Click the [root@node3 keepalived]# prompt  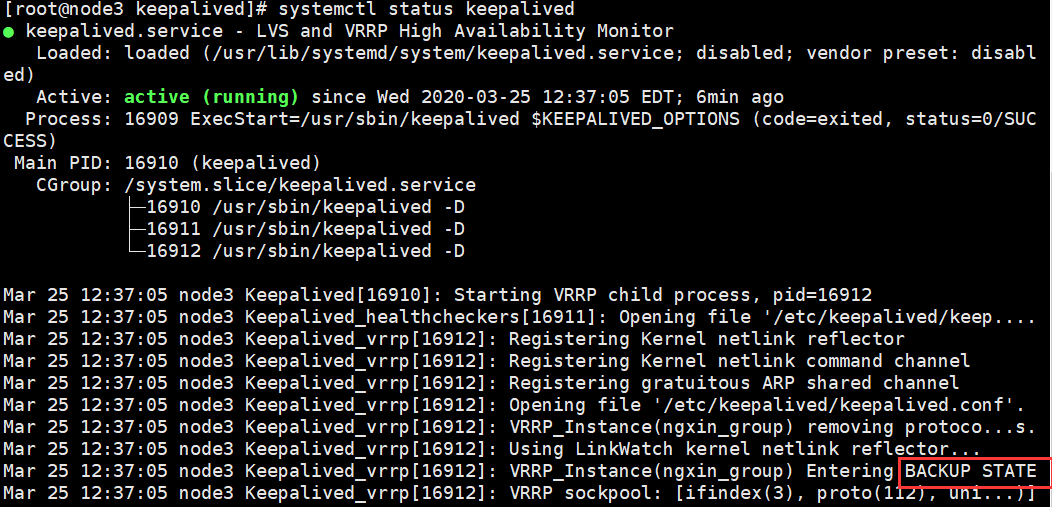pos(136,9)
